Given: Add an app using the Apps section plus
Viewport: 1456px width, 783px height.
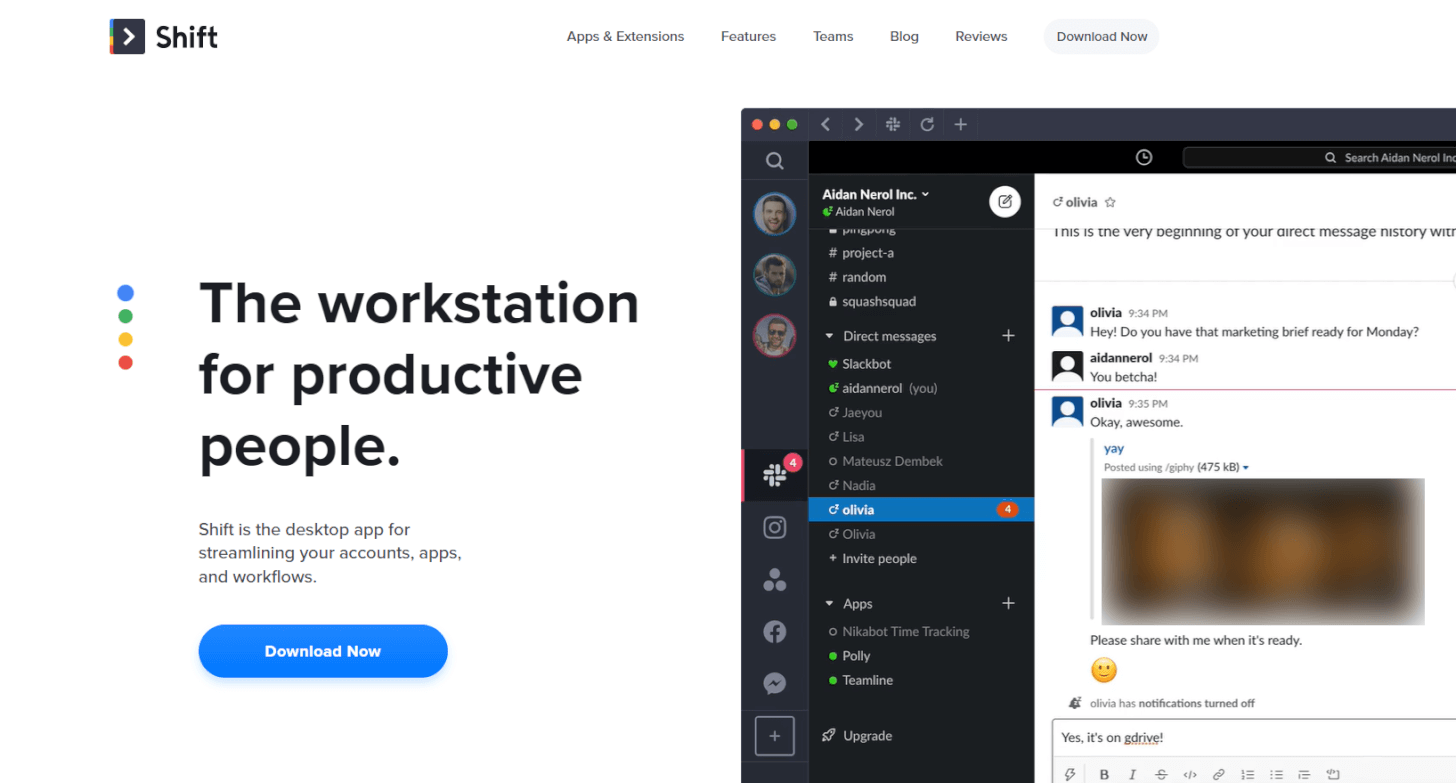Looking at the screenshot, I should (x=1008, y=603).
